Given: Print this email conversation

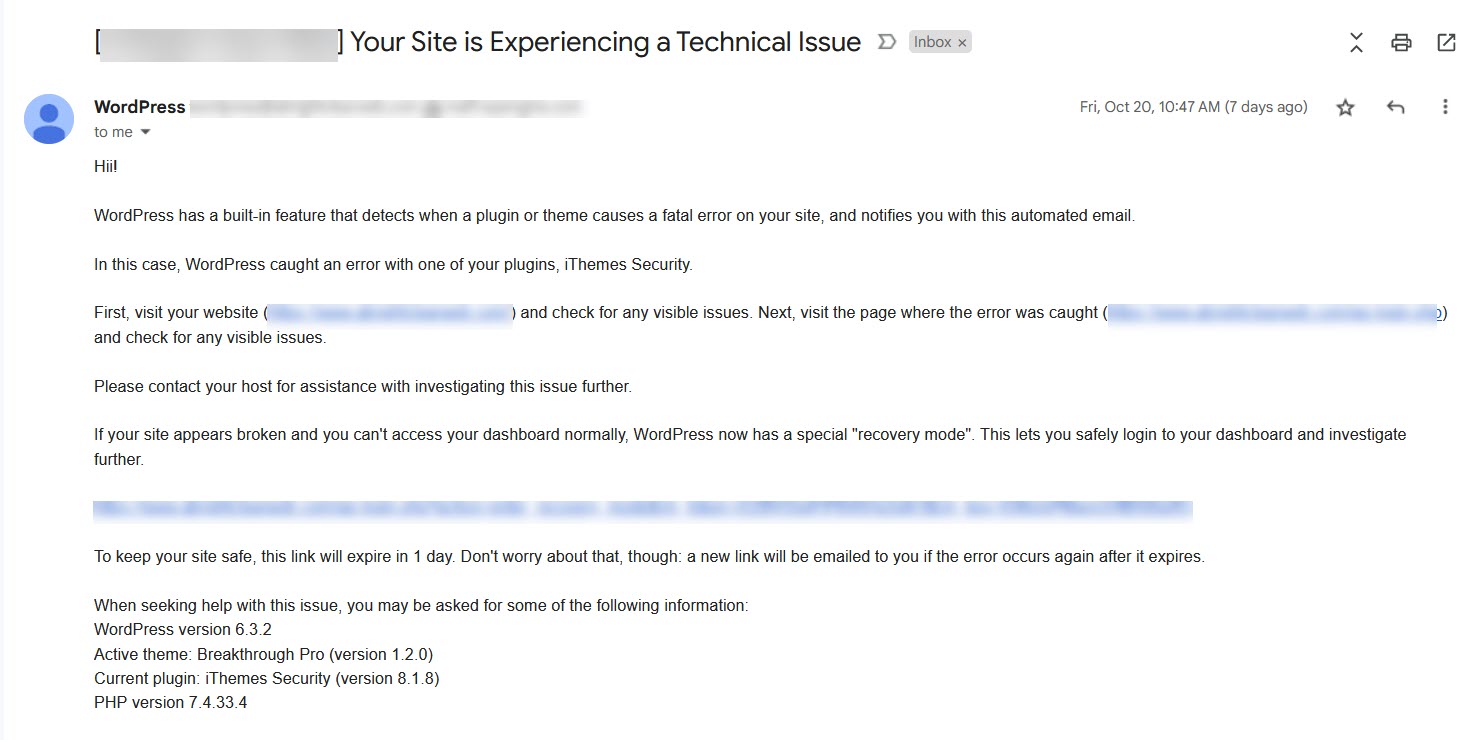Looking at the screenshot, I should pyautogui.click(x=1401, y=42).
